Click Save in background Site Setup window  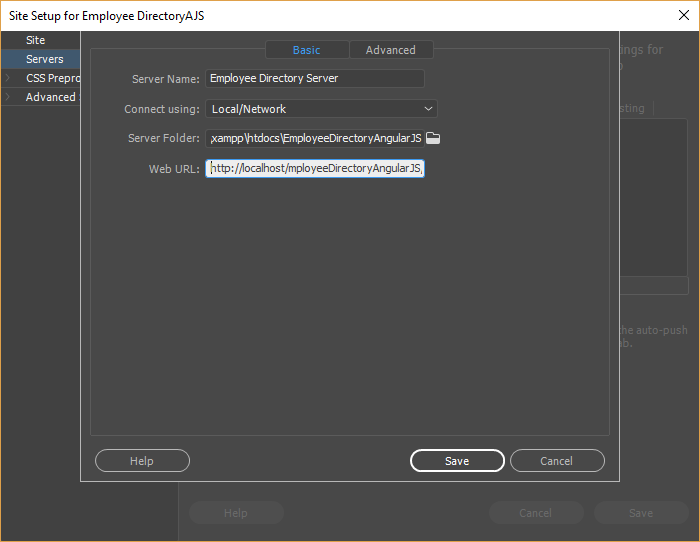tap(641, 513)
